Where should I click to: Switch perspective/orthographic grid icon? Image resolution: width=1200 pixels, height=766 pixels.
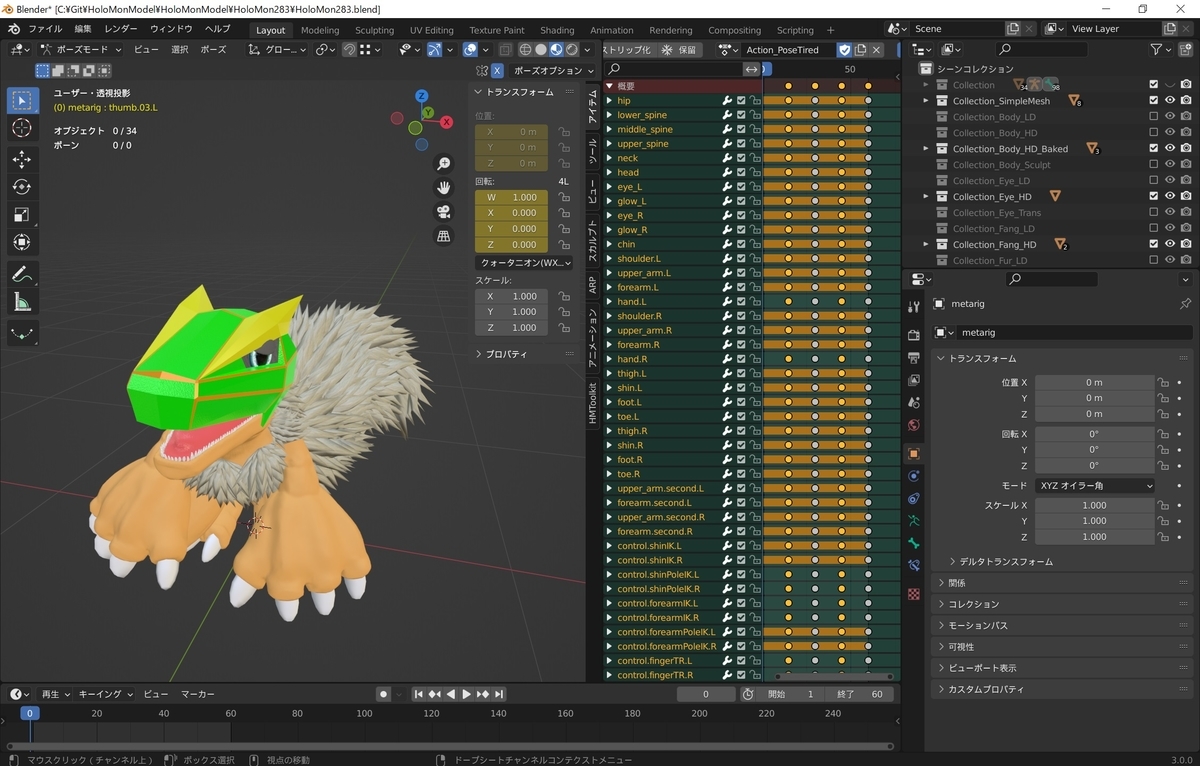click(x=443, y=236)
